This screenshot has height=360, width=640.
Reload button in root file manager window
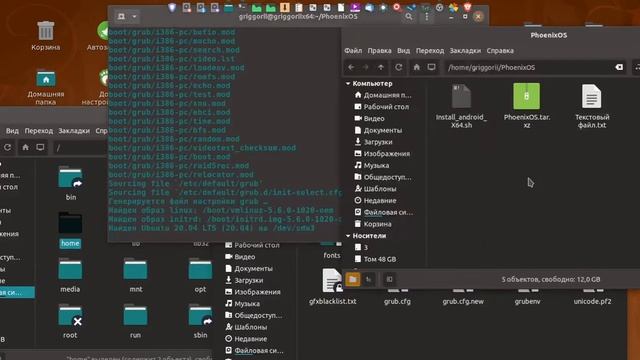pyautogui.click(x=7, y=147)
